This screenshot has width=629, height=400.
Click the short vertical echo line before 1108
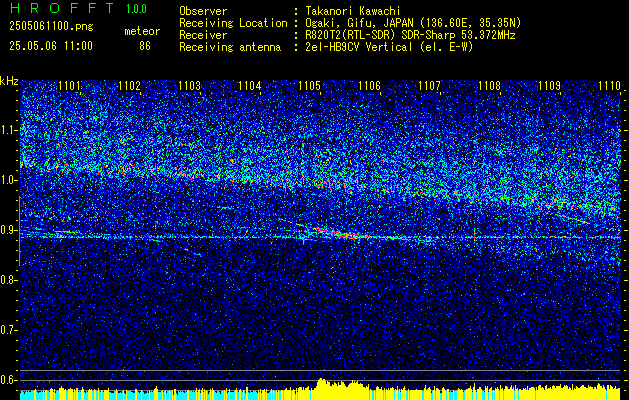[474, 235]
